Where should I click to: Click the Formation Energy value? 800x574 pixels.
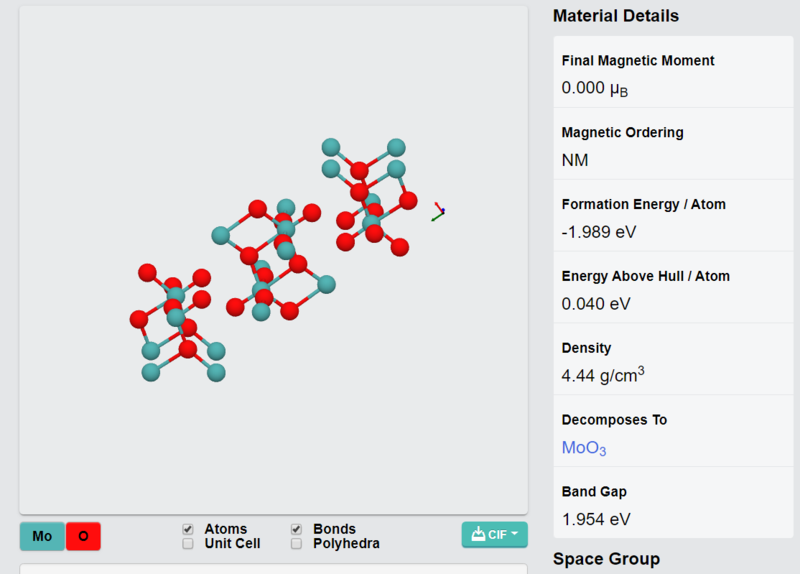point(599,232)
